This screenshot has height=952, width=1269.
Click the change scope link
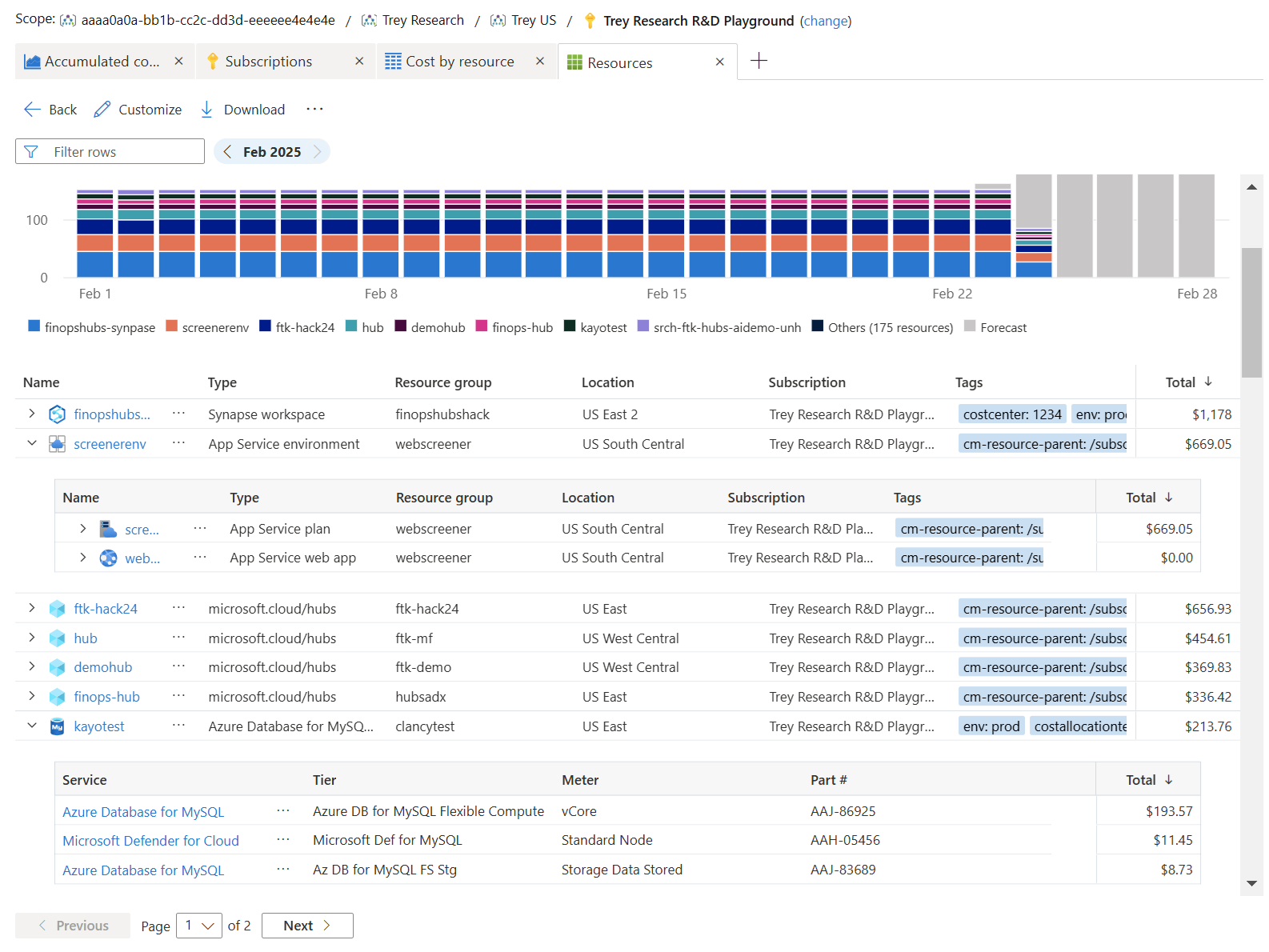point(826,21)
